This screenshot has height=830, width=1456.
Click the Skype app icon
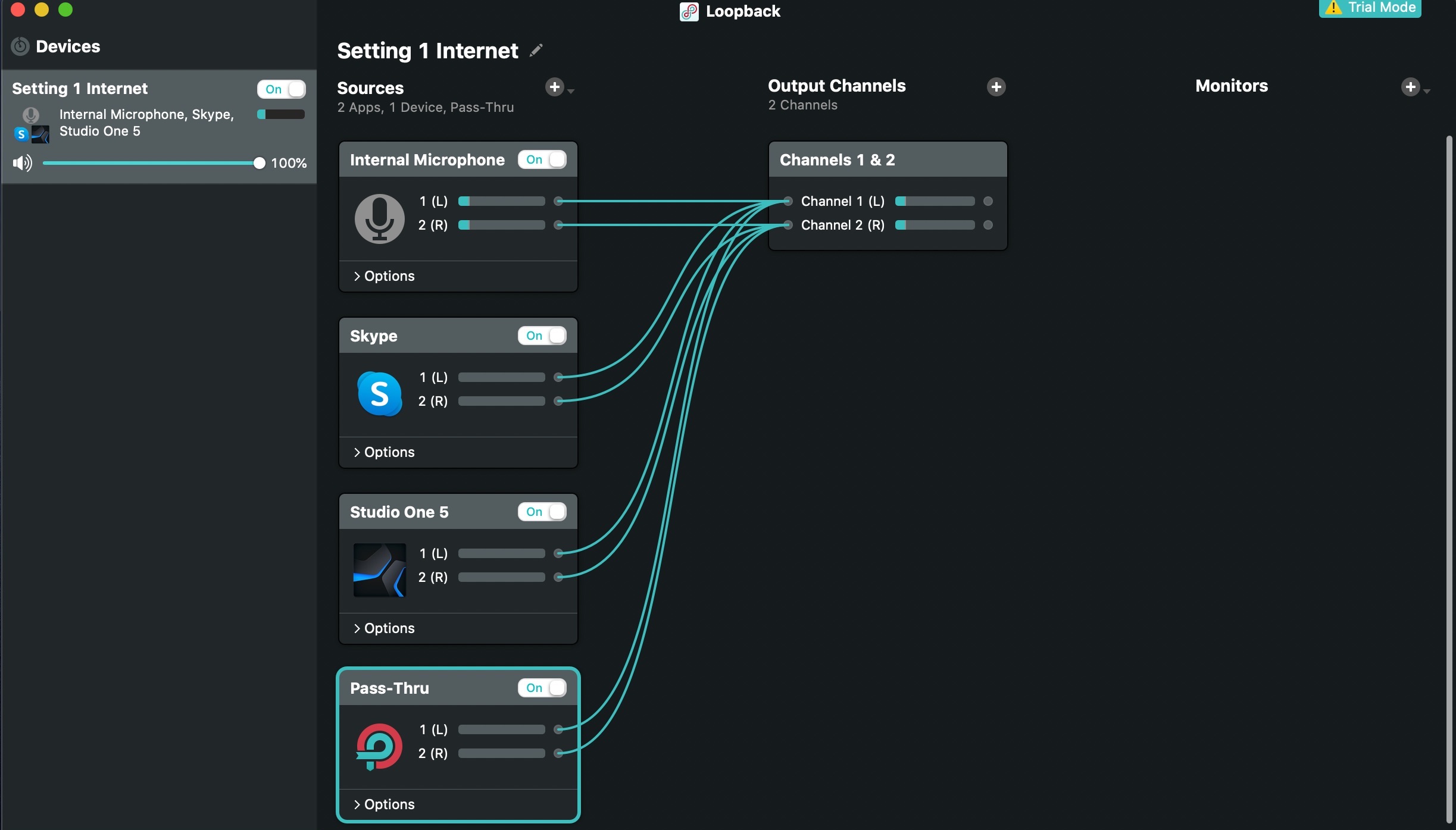(x=379, y=394)
